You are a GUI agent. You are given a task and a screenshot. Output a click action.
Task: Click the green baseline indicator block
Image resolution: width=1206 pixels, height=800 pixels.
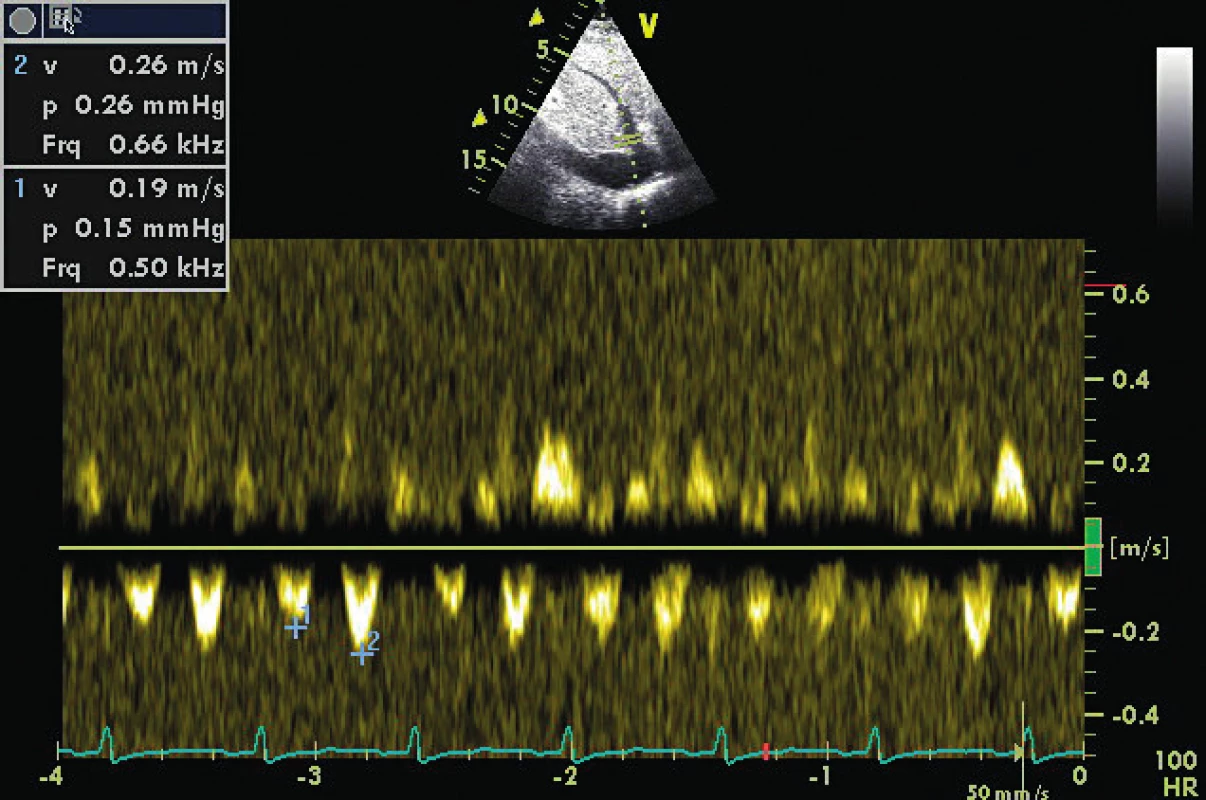pyautogui.click(x=1093, y=546)
